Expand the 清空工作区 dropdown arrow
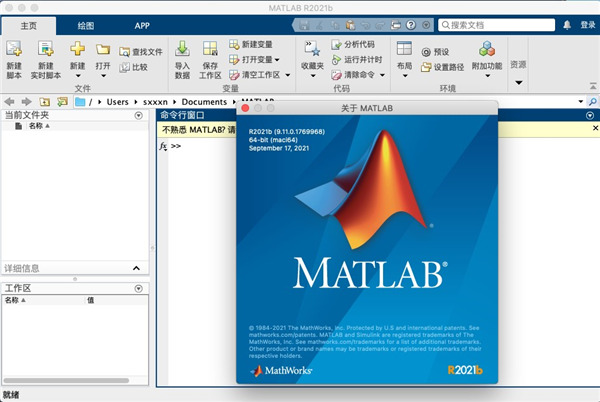The height and width of the screenshot is (402, 600). tap(287, 75)
